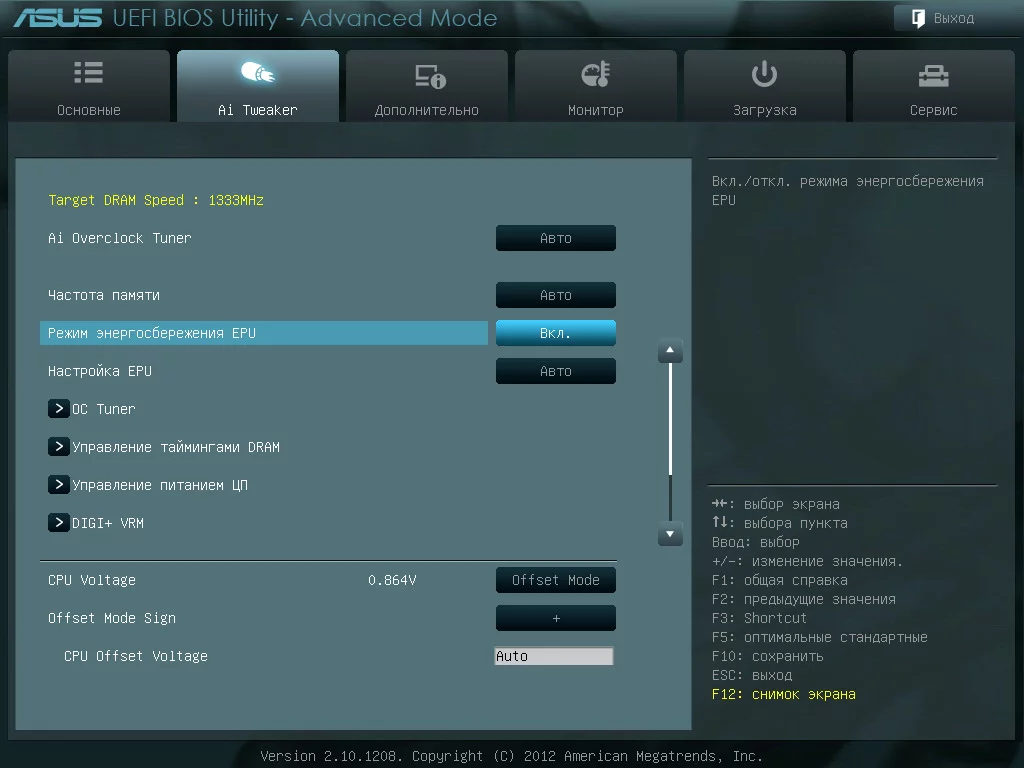Click the 0.864V voltage value
The width and height of the screenshot is (1024, 768).
[392, 580]
